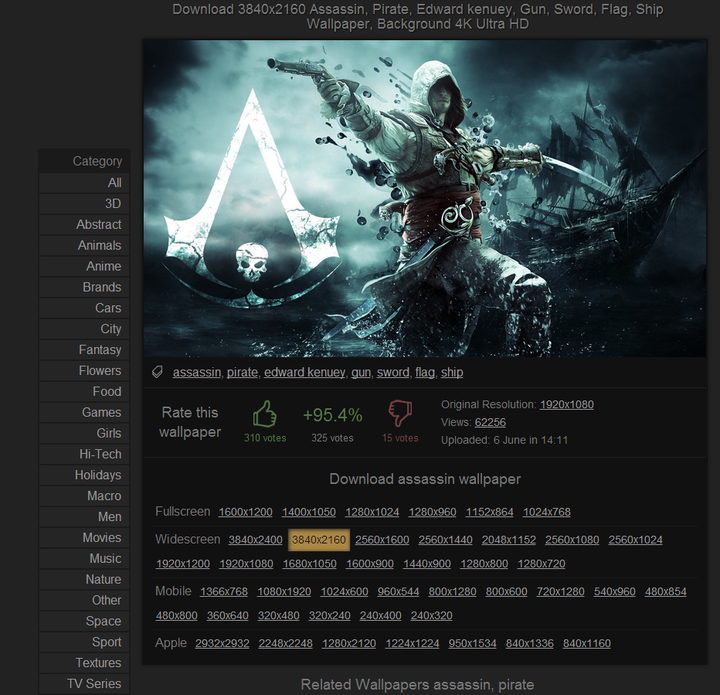Choose the 3840x2400 widescreen resolution

point(255,540)
